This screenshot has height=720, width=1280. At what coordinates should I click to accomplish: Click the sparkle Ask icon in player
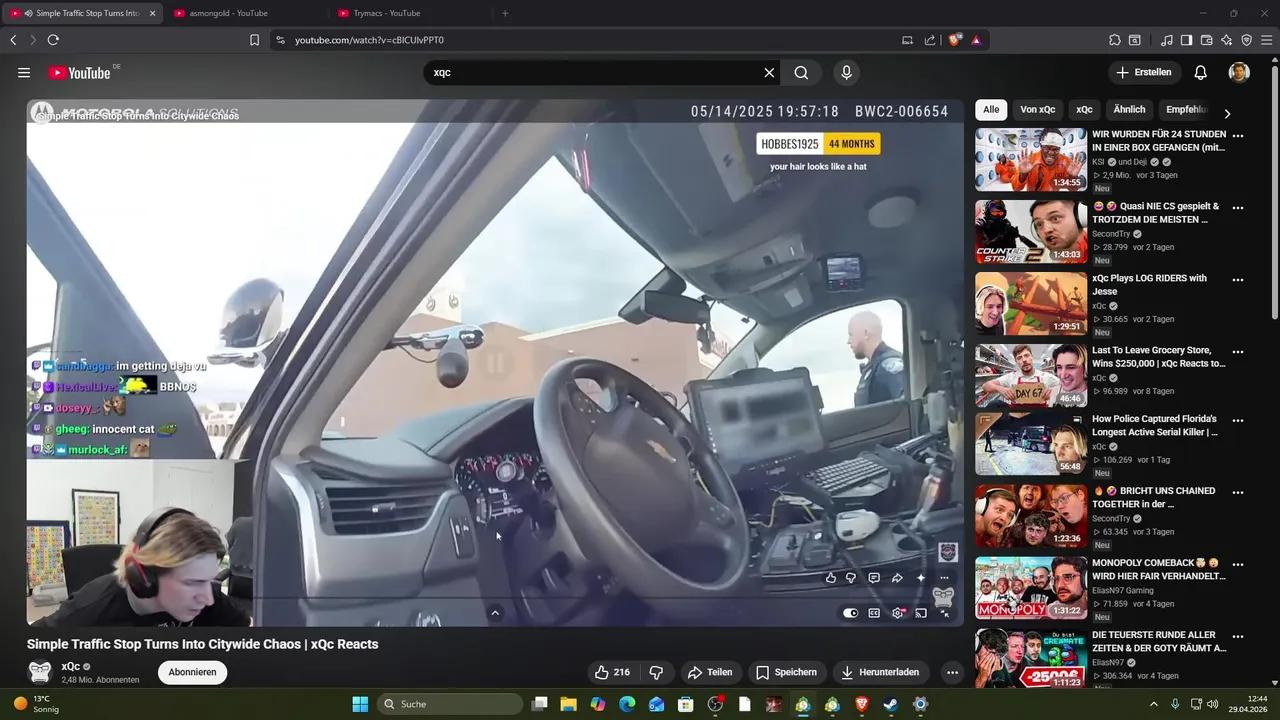coord(921,578)
